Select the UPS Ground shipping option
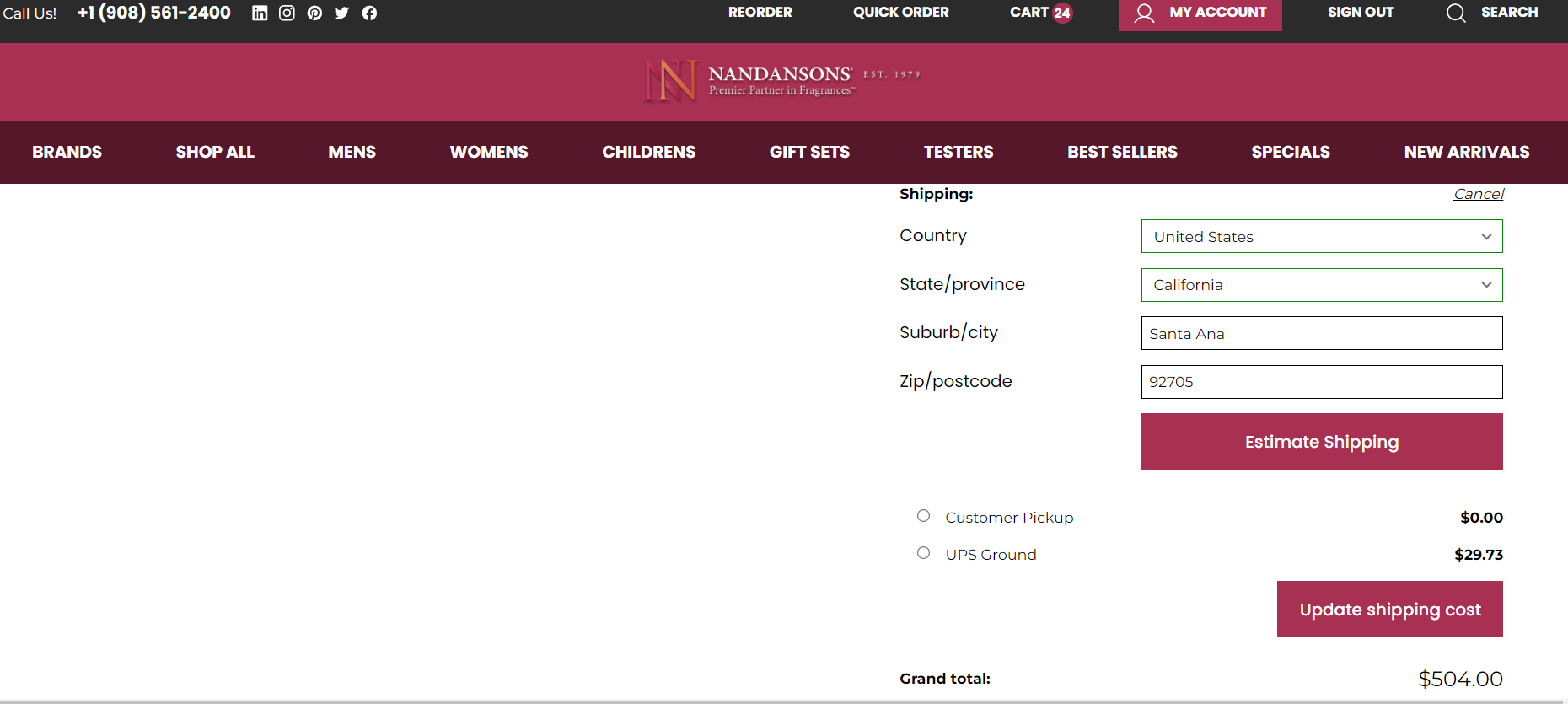 924,553
